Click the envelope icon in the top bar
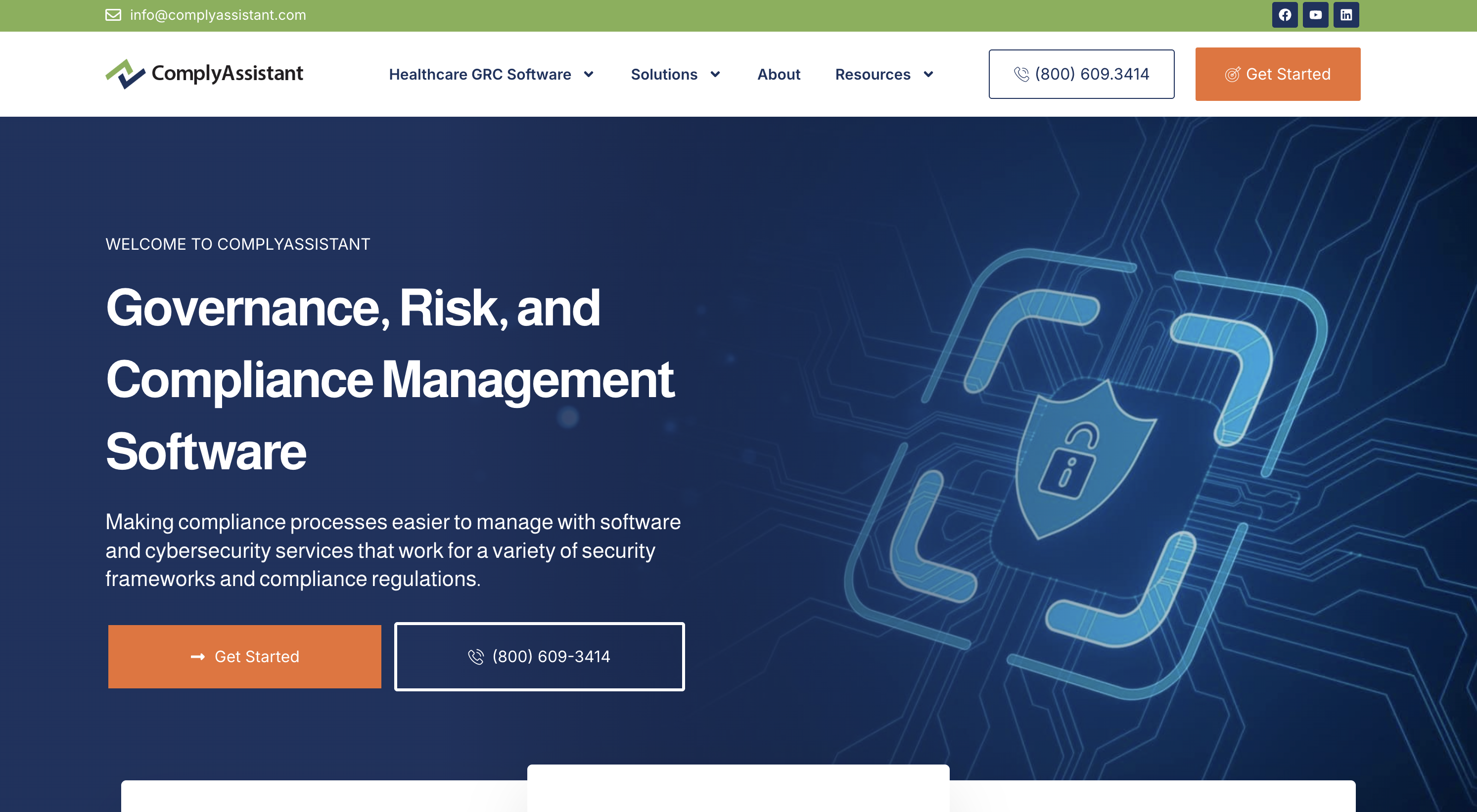This screenshot has width=1477, height=812. (114, 15)
